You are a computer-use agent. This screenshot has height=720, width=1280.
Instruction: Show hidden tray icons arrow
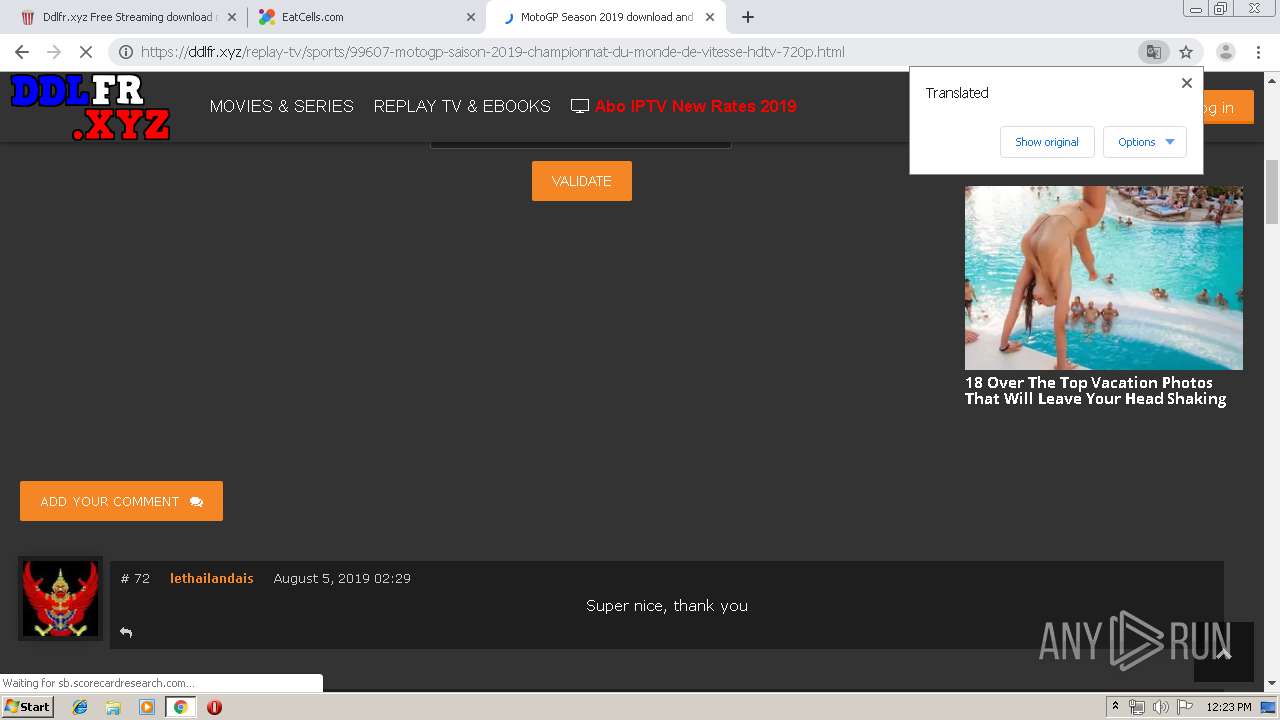[x=1115, y=707]
